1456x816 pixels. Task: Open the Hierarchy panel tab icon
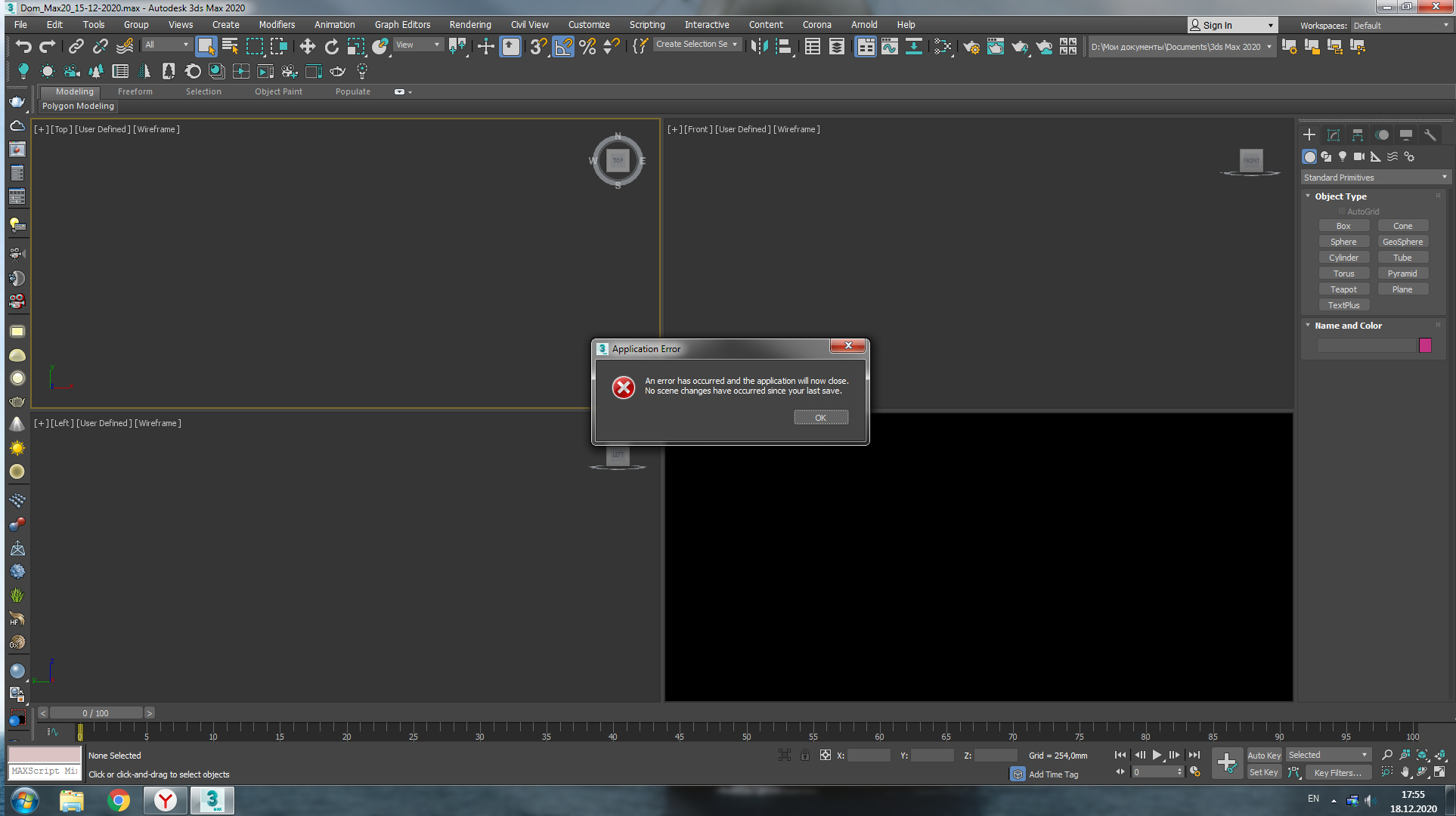[1358, 135]
